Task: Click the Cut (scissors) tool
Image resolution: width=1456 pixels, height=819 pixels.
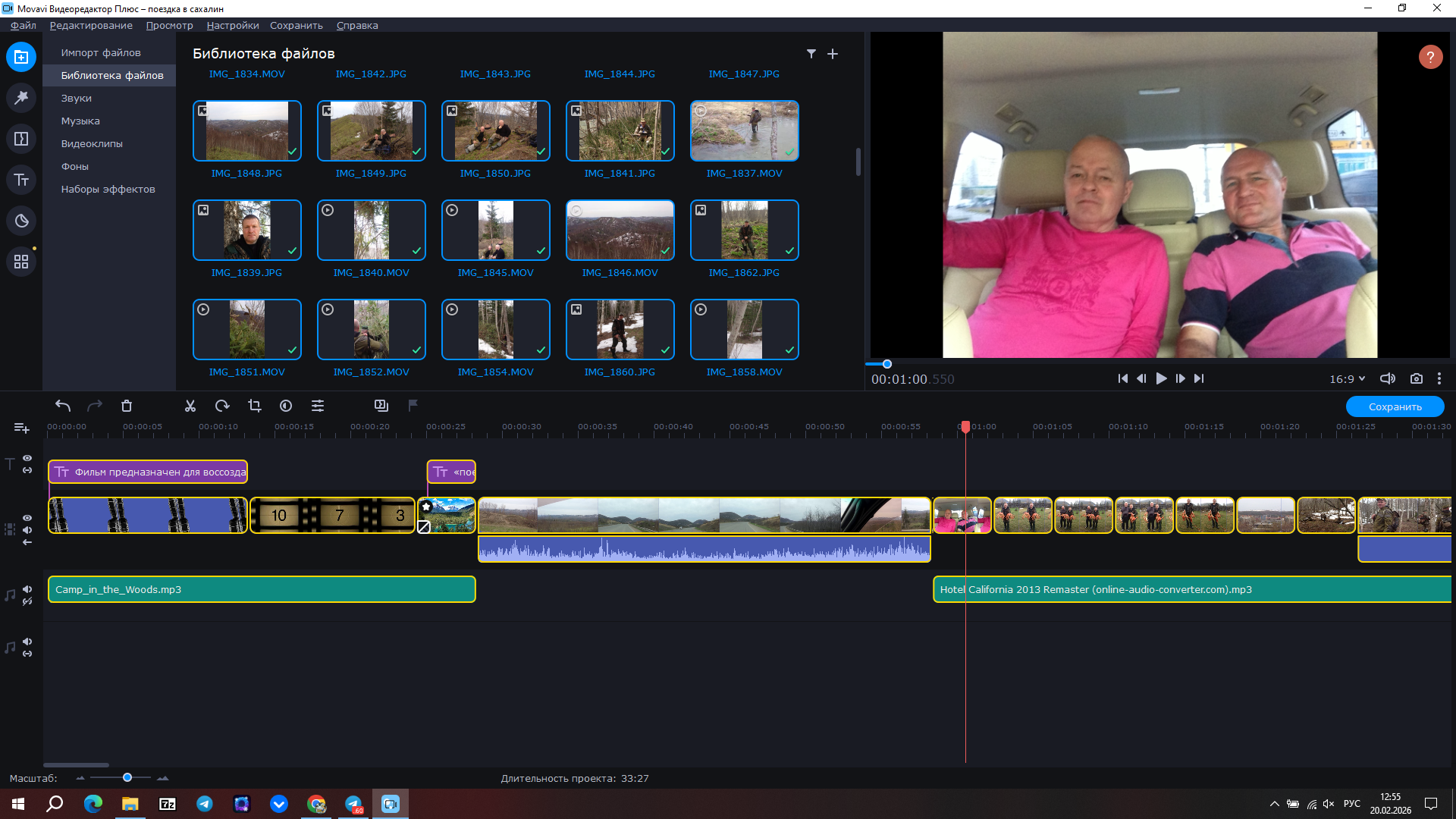Action: tap(190, 406)
